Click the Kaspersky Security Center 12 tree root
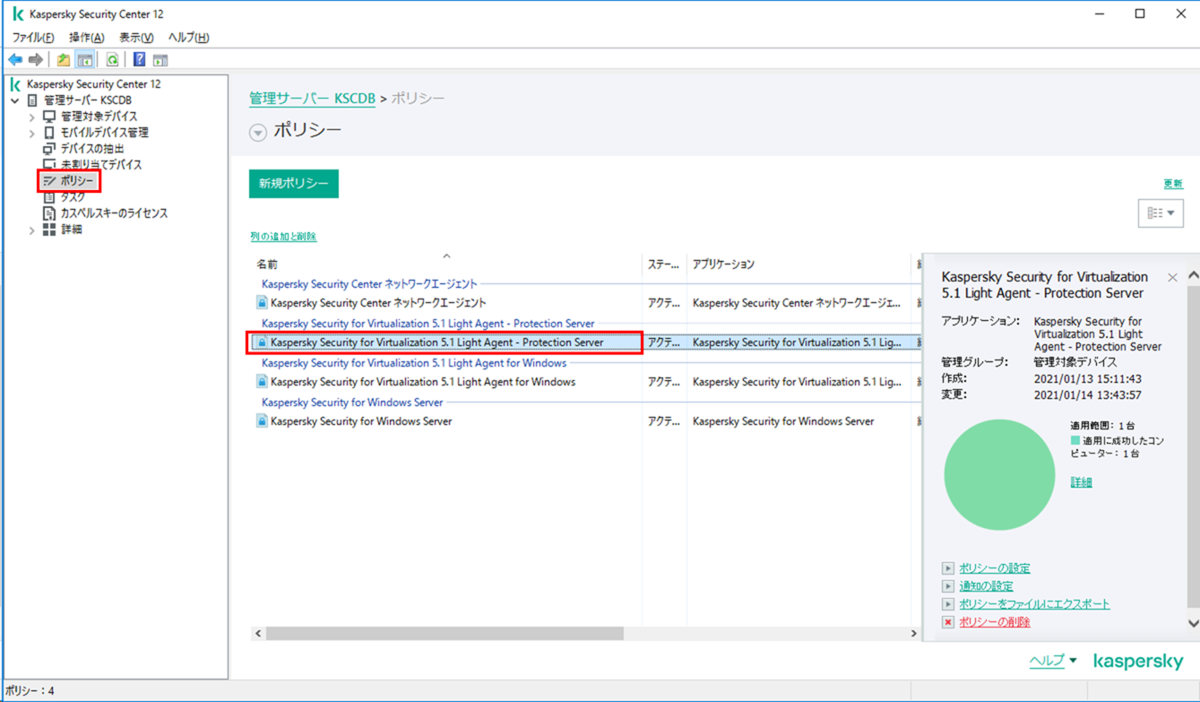 (x=93, y=85)
